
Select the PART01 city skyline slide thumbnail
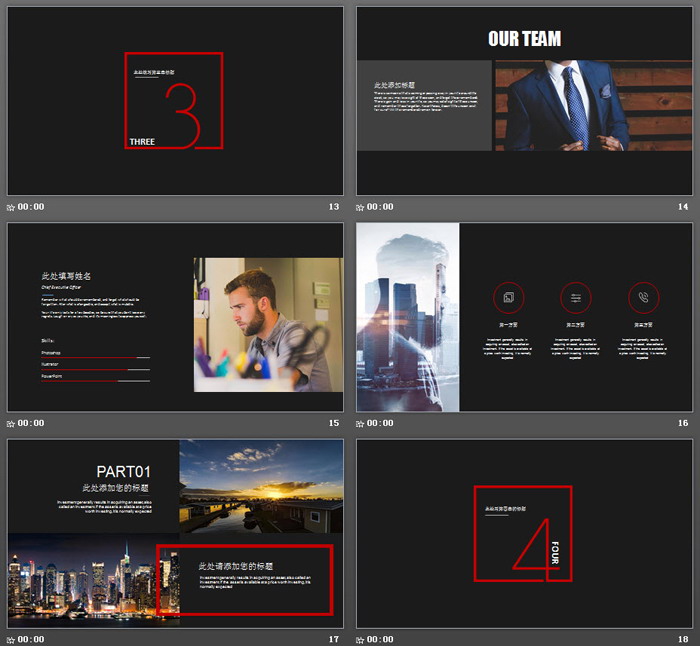tap(175, 533)
